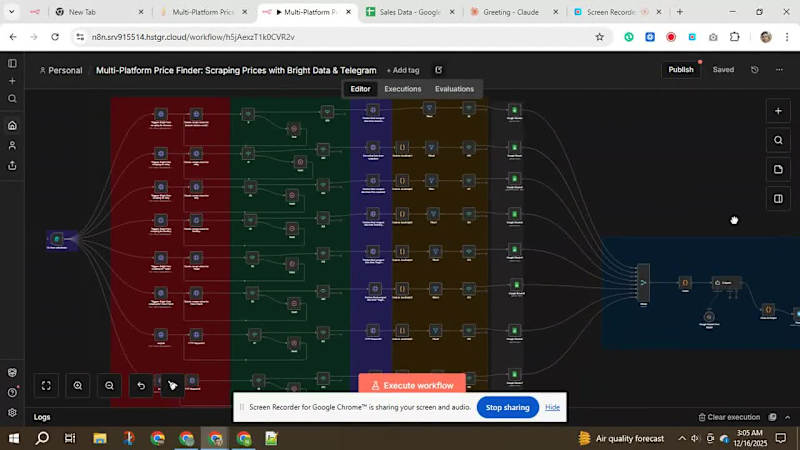Open the three-dot workflow options menu
Viewport: 800px width, 450px height.
pos(779,70)
